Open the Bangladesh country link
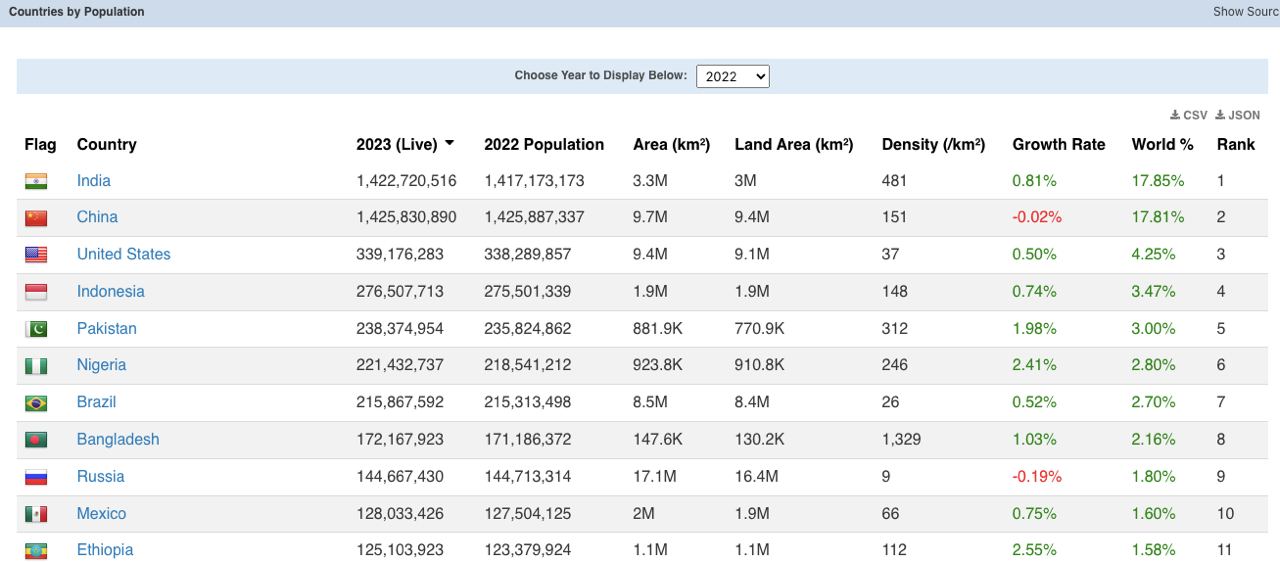This screenshot has width=1280, height=562. point(117,439)
